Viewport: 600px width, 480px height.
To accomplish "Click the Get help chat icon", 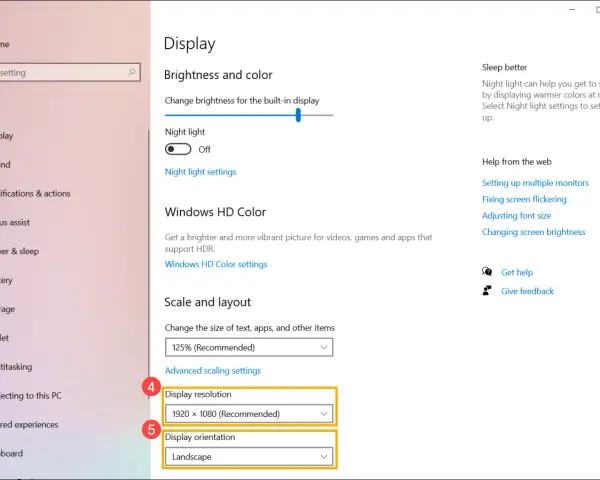I will coord(487,272).
